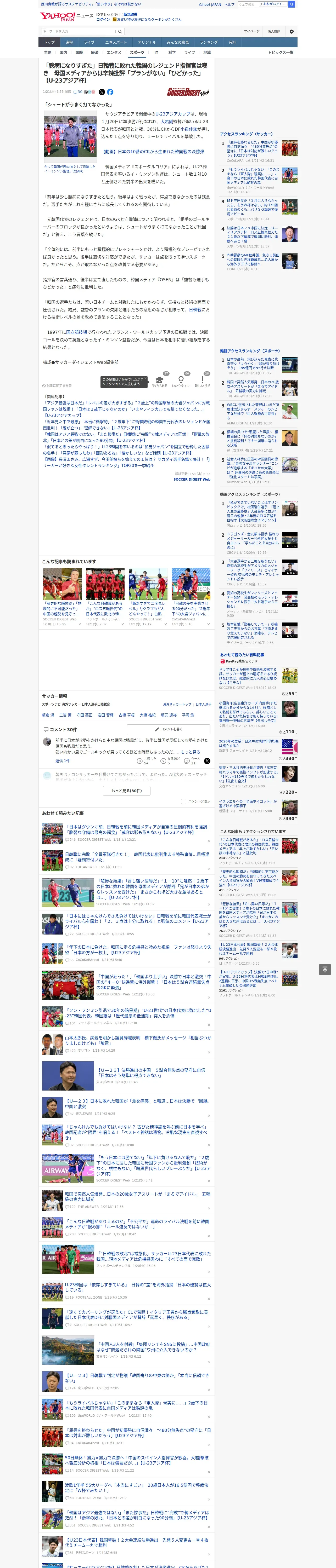Open マイページ link
Screen dimensions: 336x1568
click(251, 31)
